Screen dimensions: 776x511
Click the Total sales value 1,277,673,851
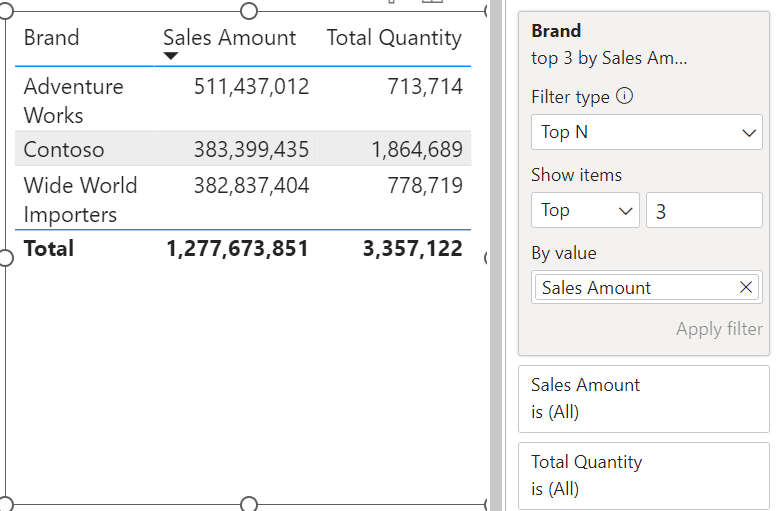237,248
